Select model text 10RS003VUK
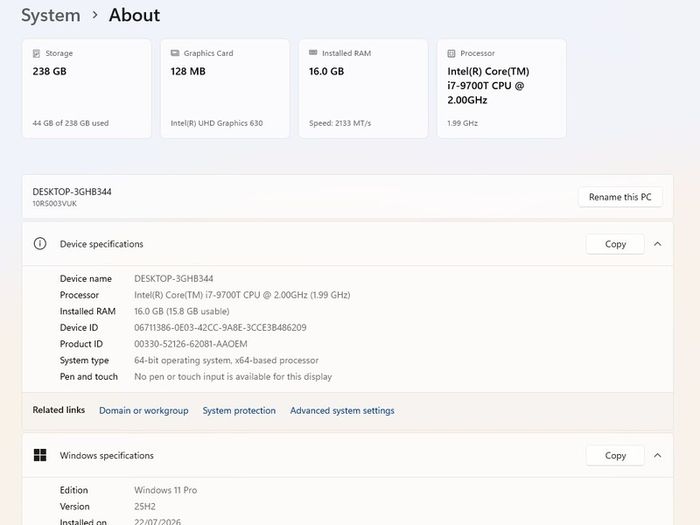Viewport: 700px width, 525px height. 54,204
